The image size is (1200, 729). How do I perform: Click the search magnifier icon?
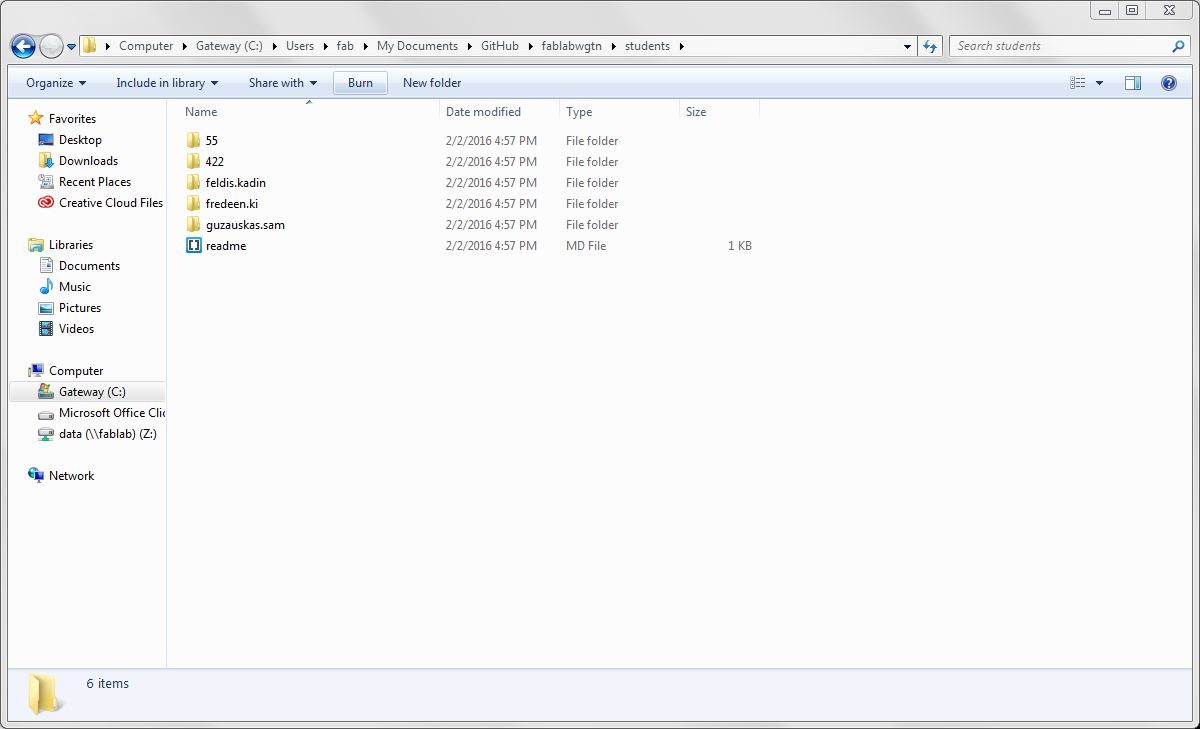tap(1178, 46)
